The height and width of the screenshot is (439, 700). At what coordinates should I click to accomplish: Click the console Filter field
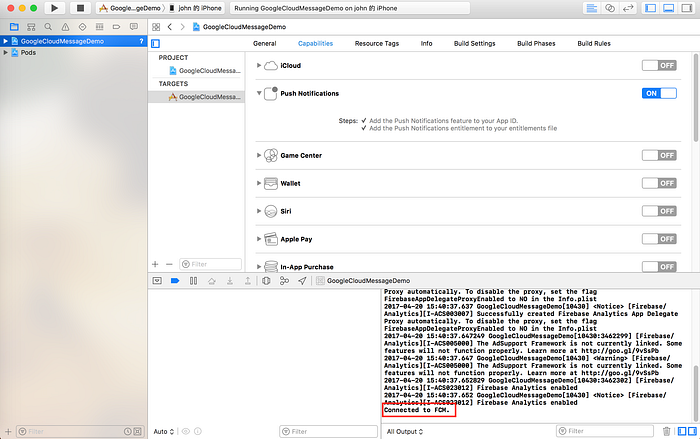click(x=604, y=431)
